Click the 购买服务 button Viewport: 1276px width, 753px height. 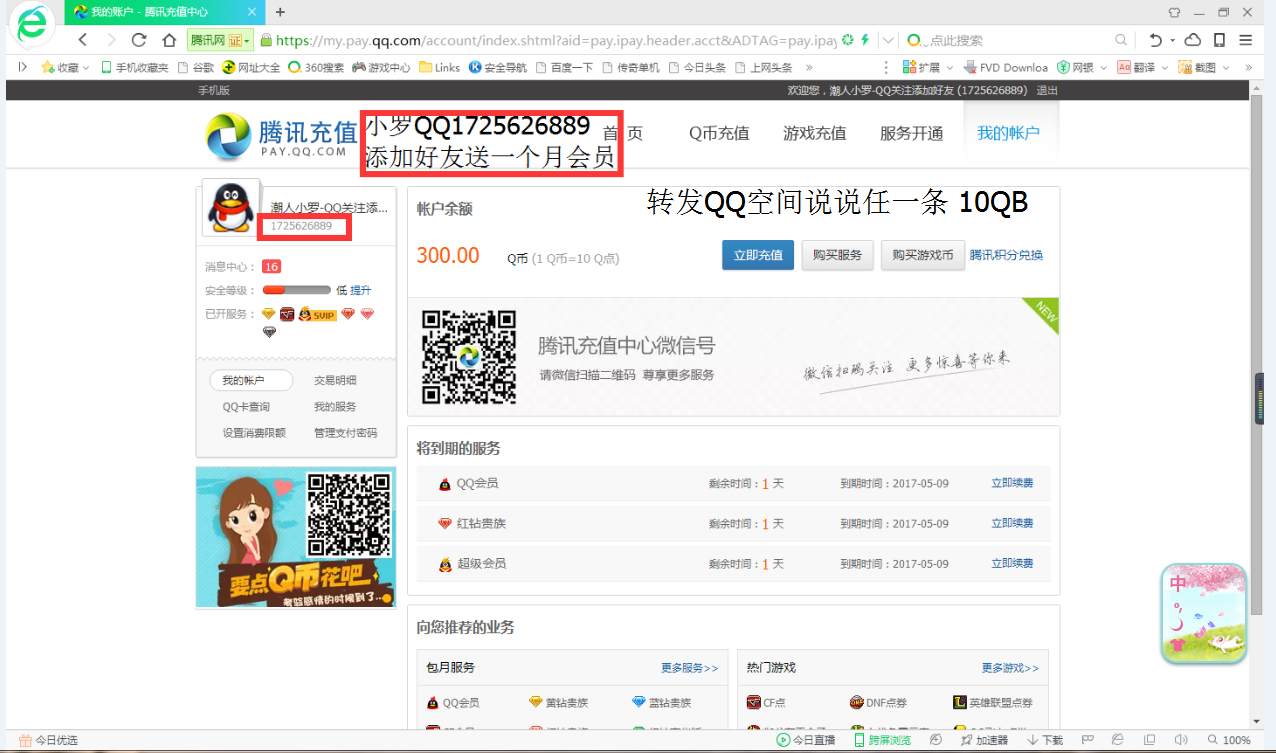click(x=838, y=255)
